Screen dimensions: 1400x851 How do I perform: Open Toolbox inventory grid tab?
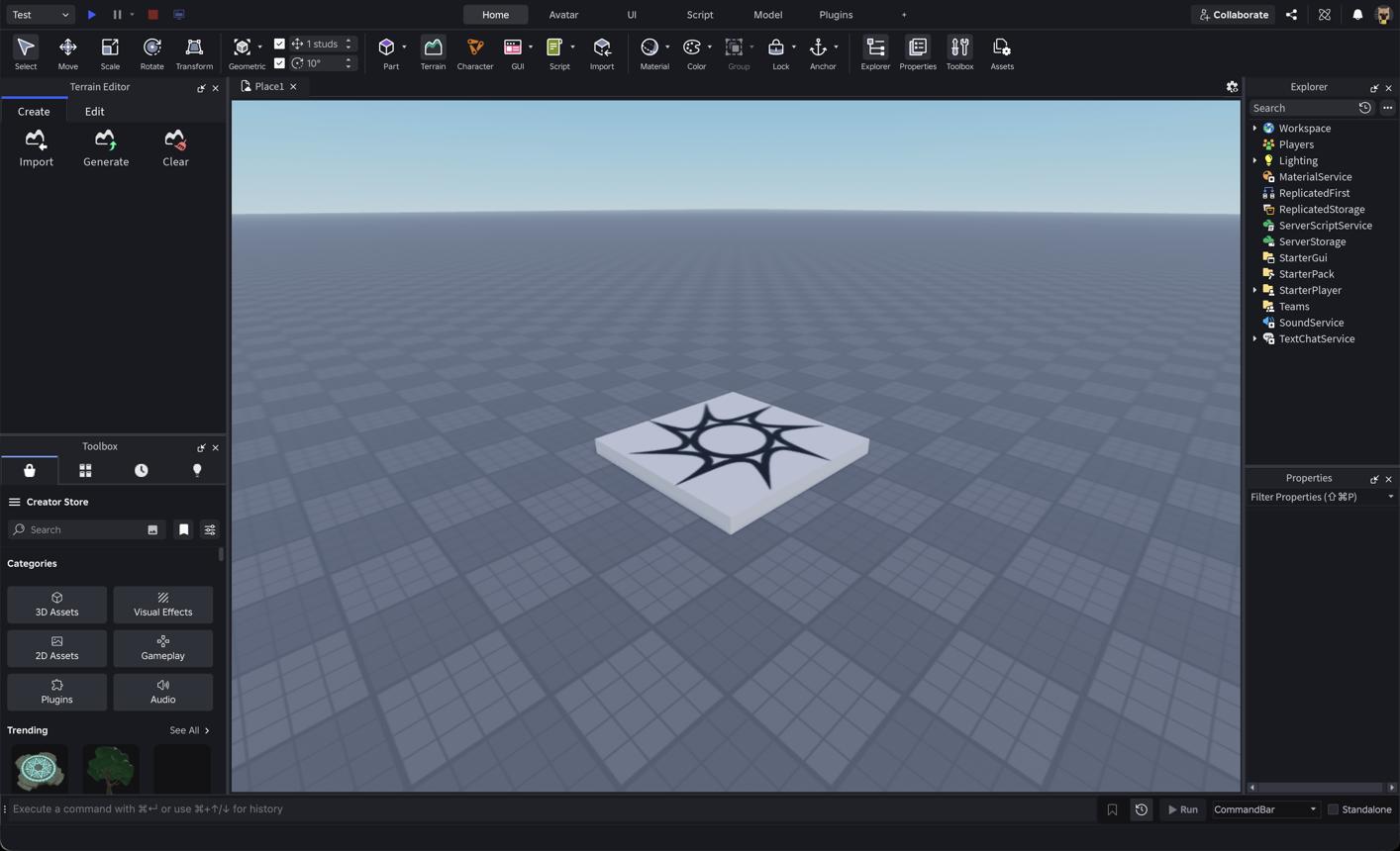point(85,470)
